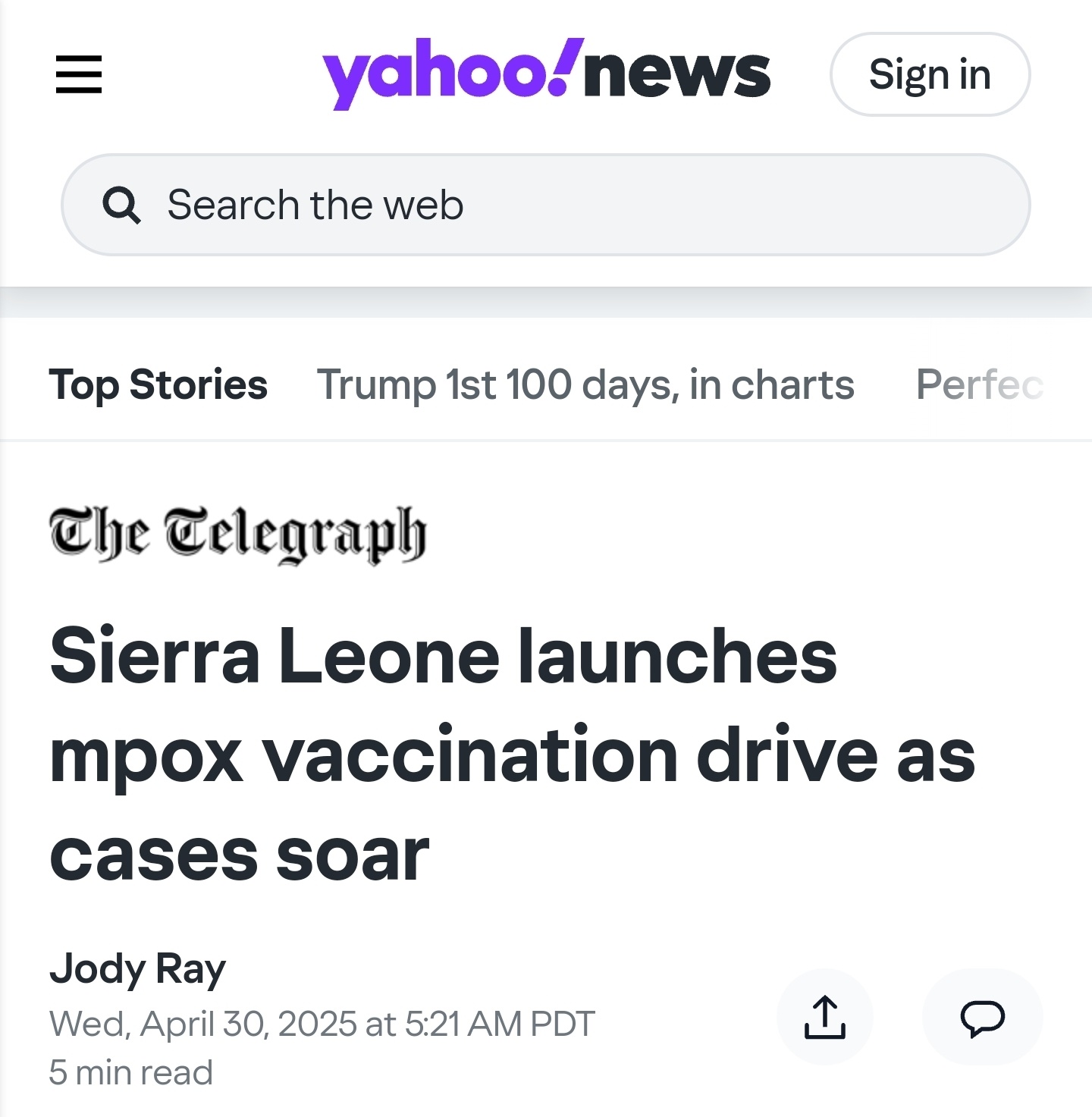Tap The Telegraph publisher logo
The image size is (1092, 1117).
pyautogui.click(x=238, y=535)
